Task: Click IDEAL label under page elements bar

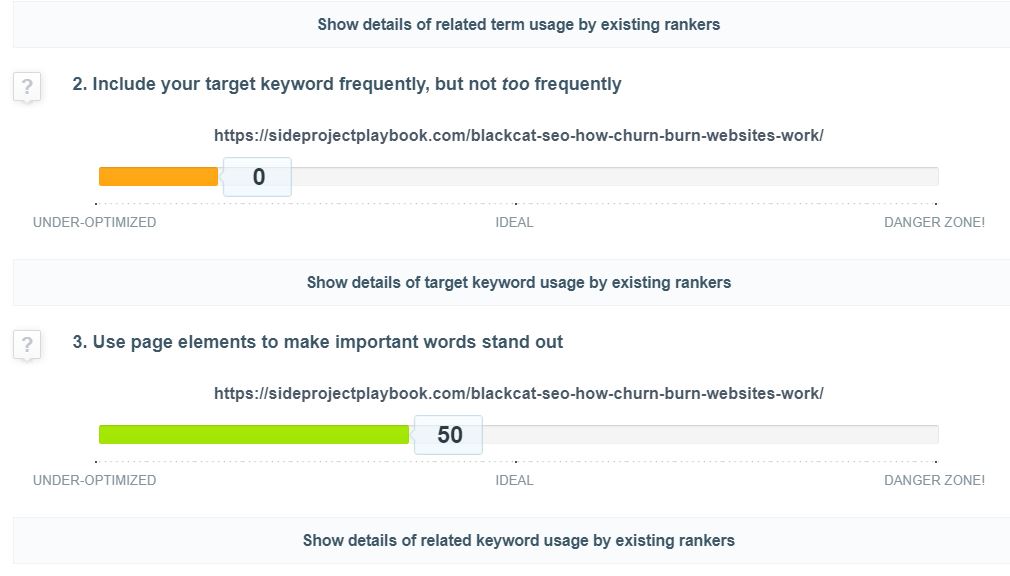Action: [514, 480]
